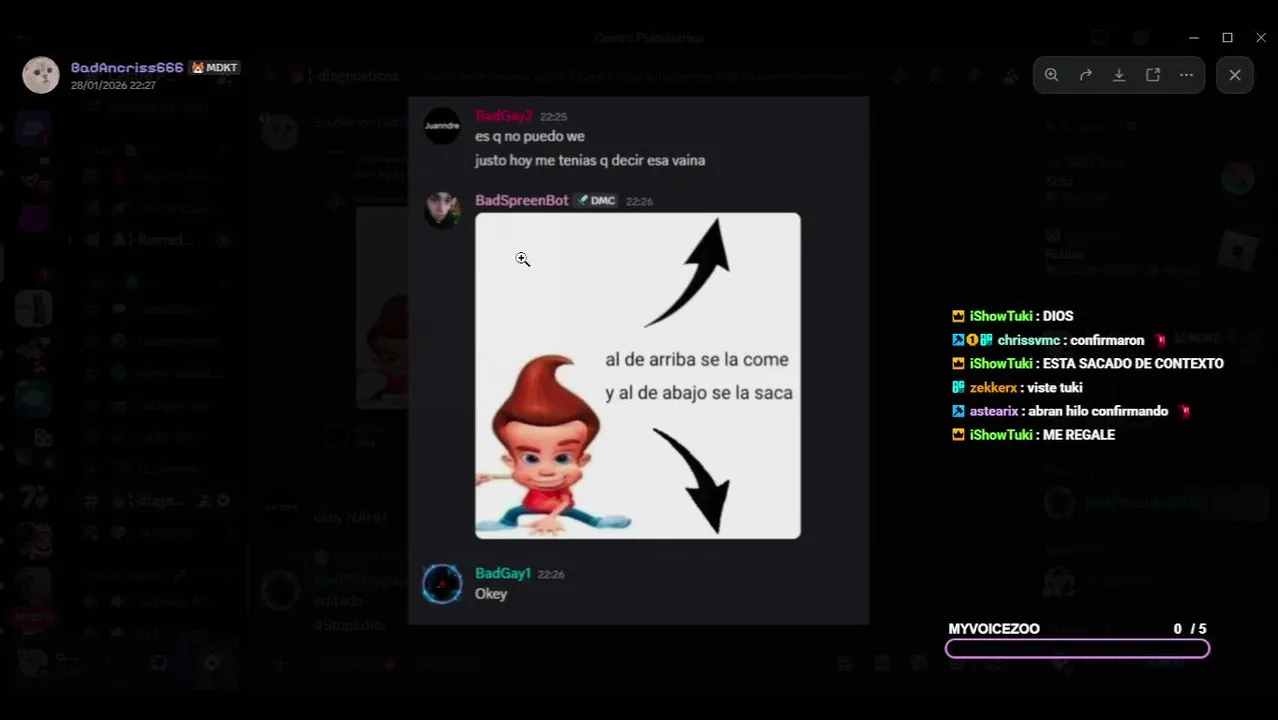Screen dimensions: 1278x720
Task: Zoom in using the magnifier icon
Action: 1052,75
